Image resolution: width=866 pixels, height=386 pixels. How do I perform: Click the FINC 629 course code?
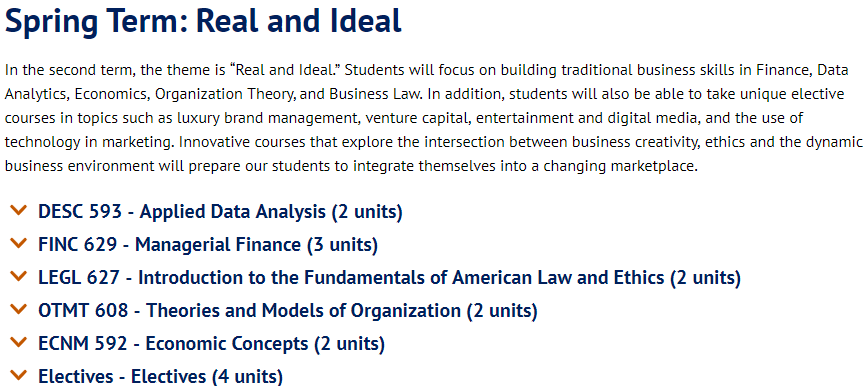pyautogui.click(x=77, y=245)
